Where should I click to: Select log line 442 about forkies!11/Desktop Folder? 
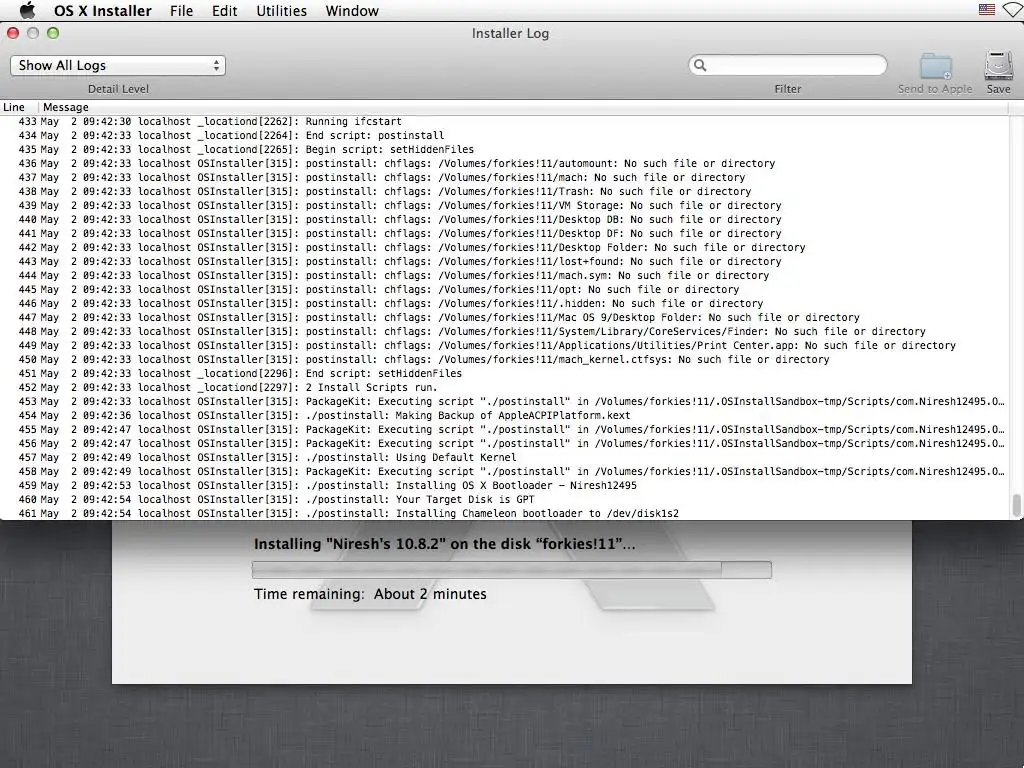tap(504, 248)
